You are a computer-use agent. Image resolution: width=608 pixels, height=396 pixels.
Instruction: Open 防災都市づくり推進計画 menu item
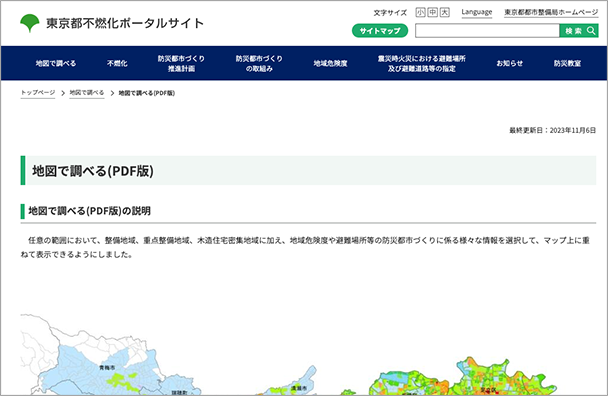point(181,63)
